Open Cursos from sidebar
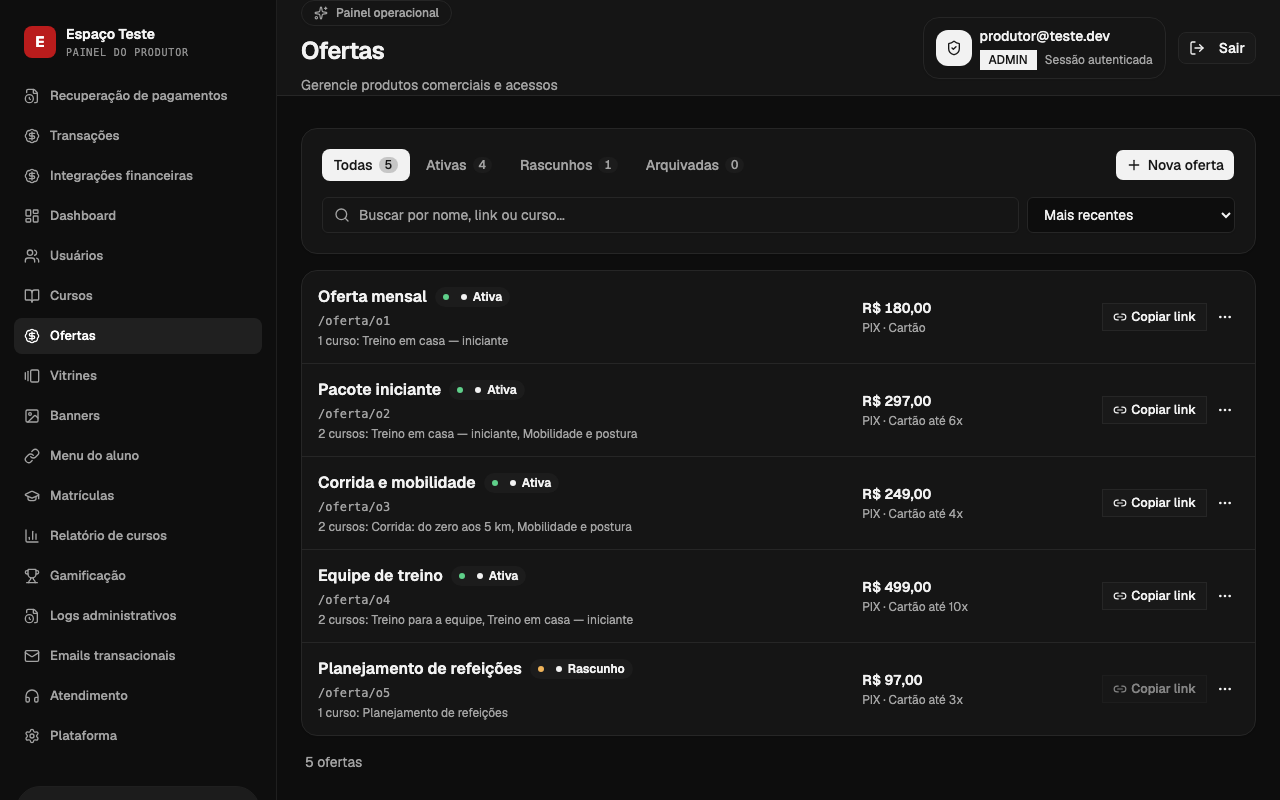 (138, 296)
